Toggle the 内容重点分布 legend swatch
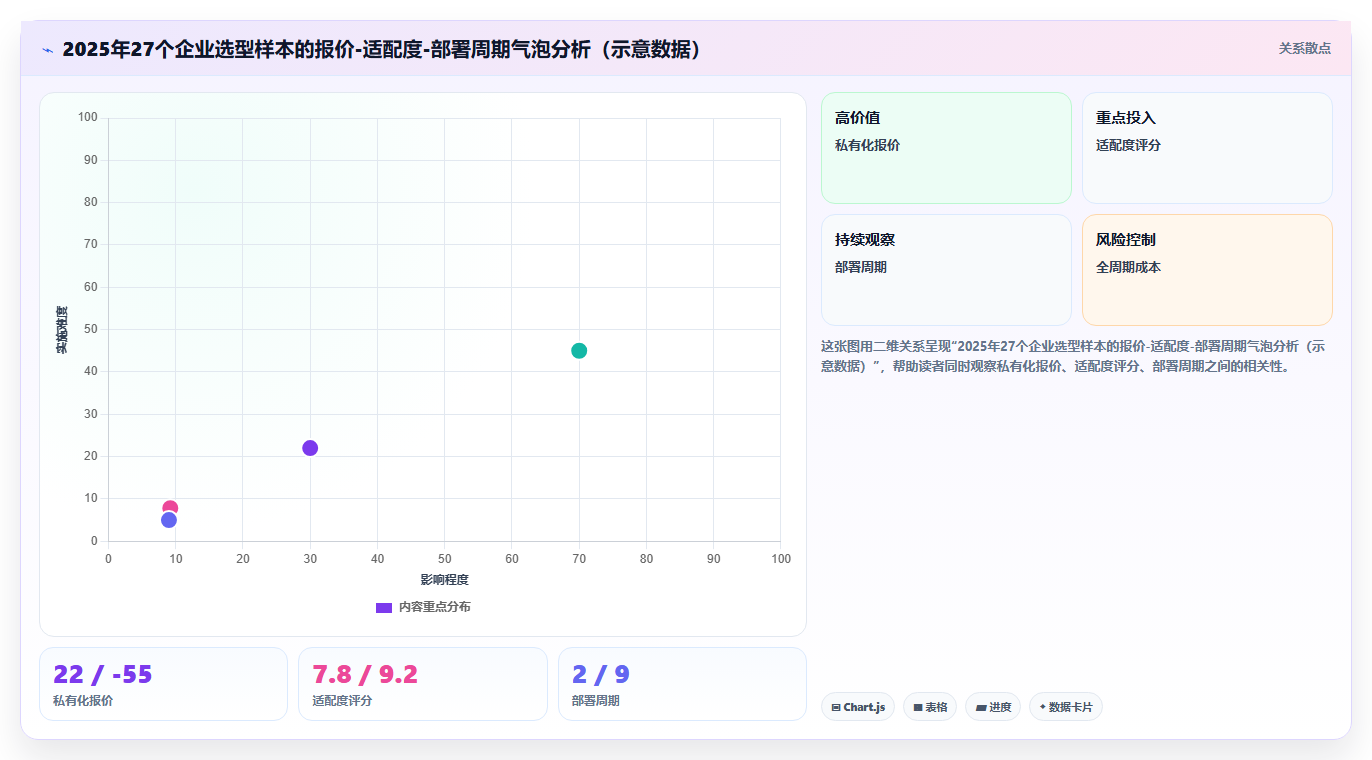1372x760 pixels. 384,607
